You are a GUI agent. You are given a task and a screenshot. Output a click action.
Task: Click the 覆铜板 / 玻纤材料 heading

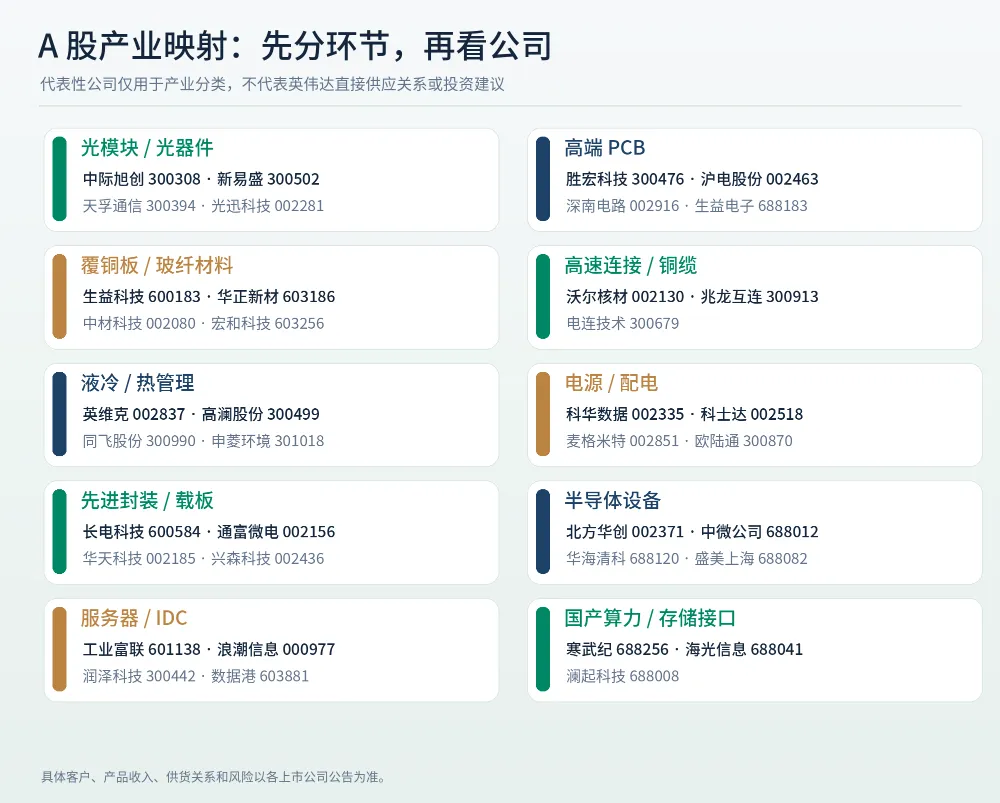[157, 265]
